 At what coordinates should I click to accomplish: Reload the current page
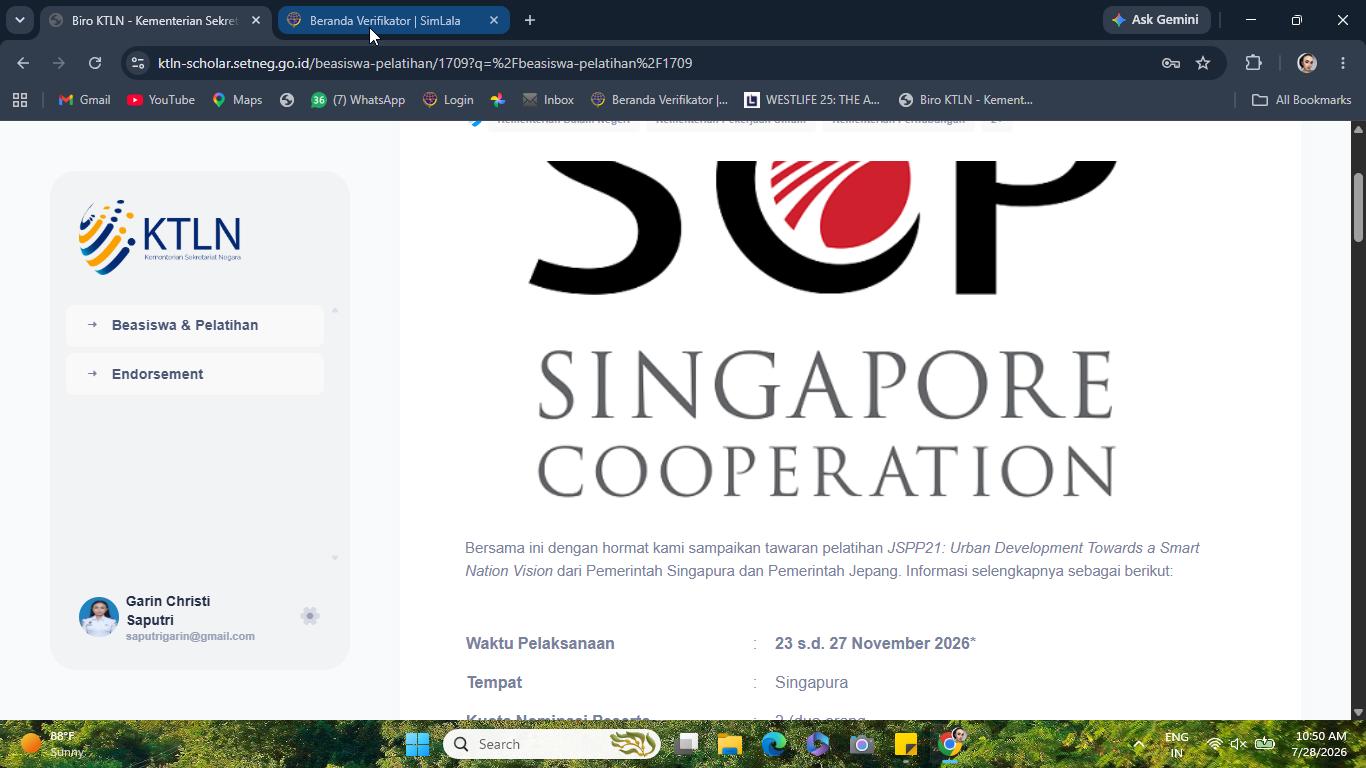pyautogui.click(x=95, y=63)
